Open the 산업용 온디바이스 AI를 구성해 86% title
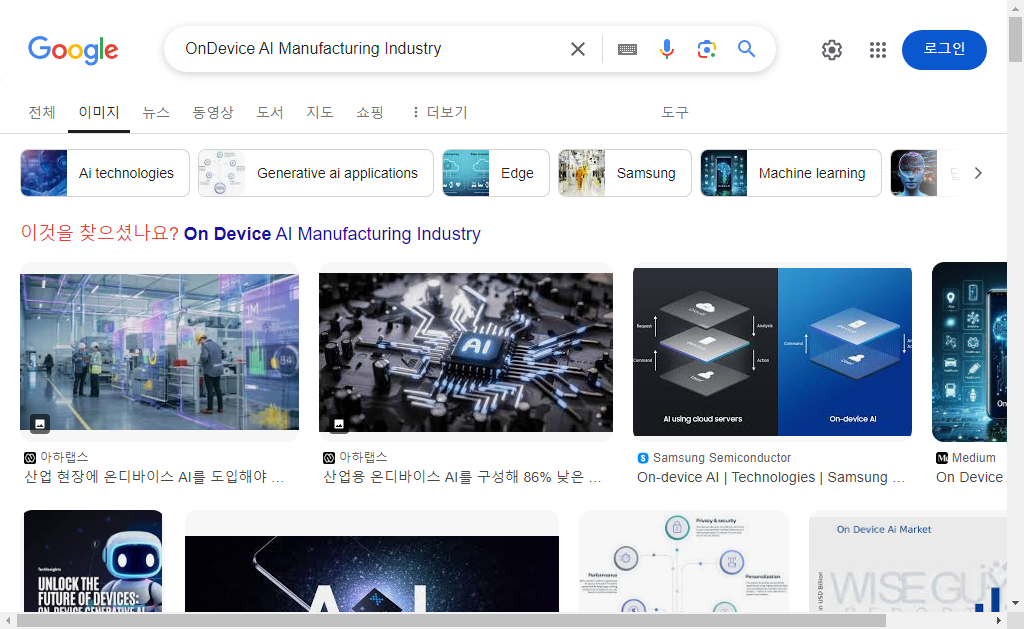Viewport: 1024px width, 629px height. (x=462, y=477)
